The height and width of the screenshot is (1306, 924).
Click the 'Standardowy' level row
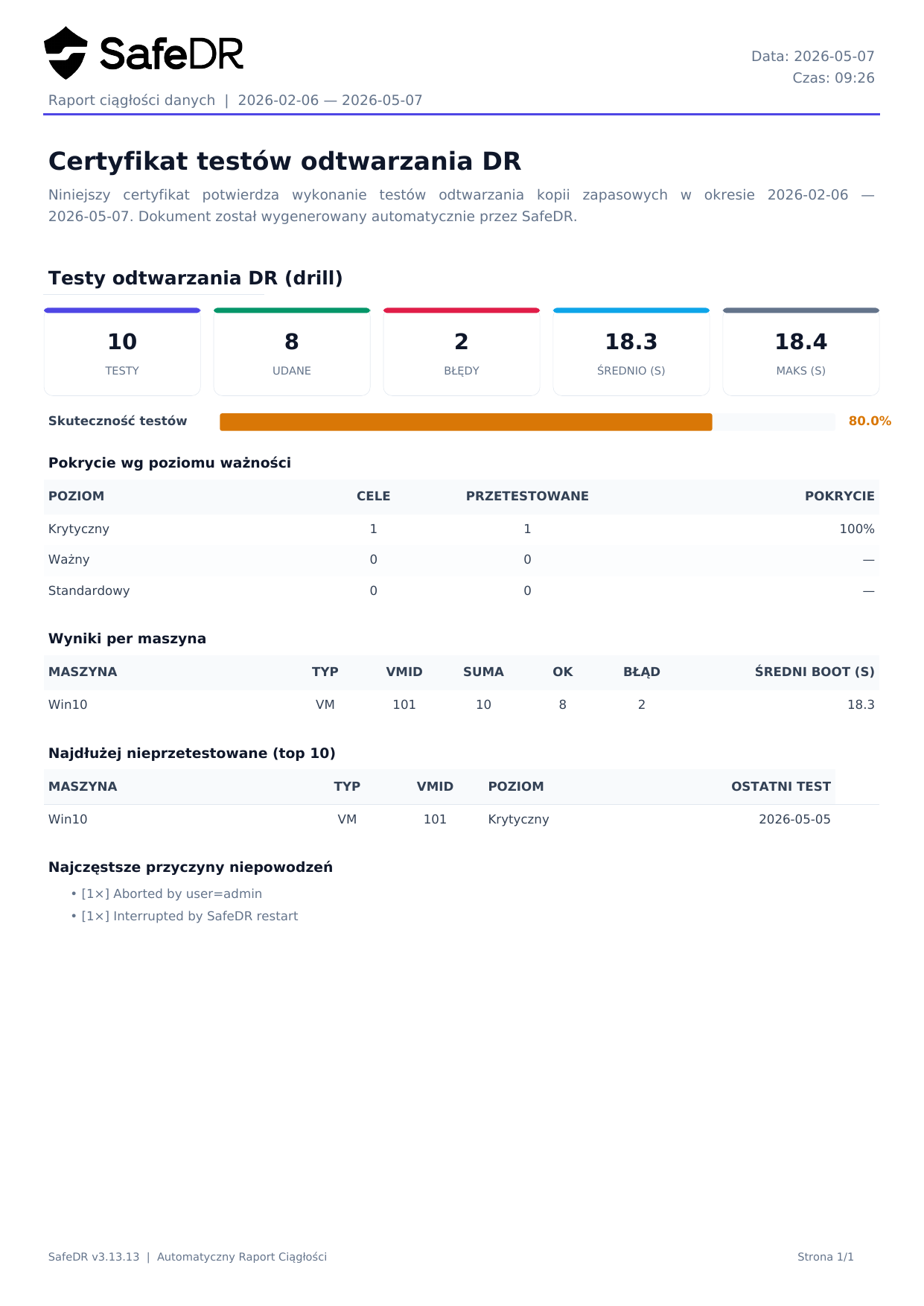(462, 591)
